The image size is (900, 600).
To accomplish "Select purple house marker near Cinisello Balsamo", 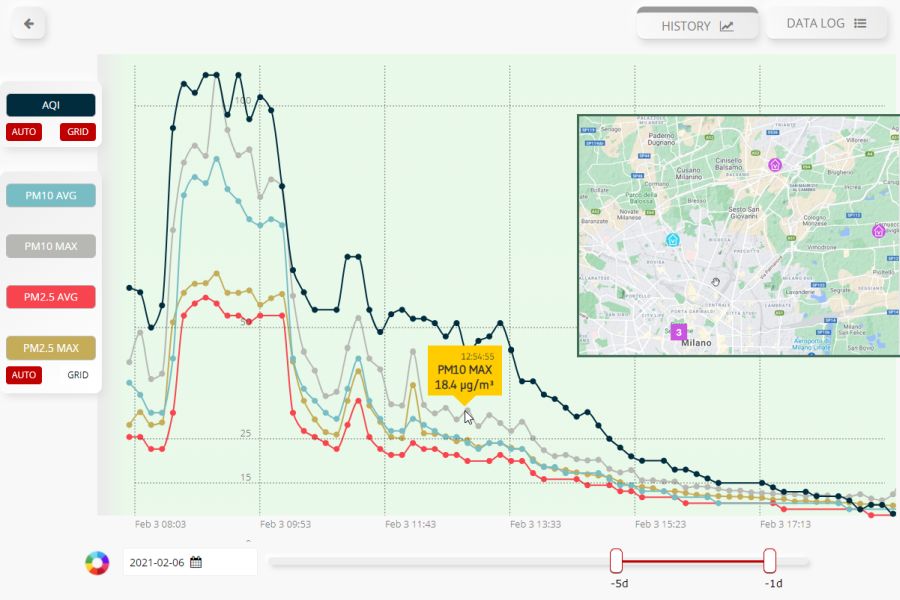I will tap(774, 164).
